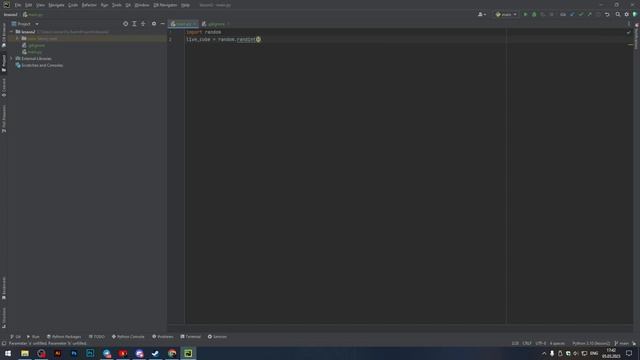Open Problems tool window
This screenshot has width=640, height=360.
tap(163, 337)
